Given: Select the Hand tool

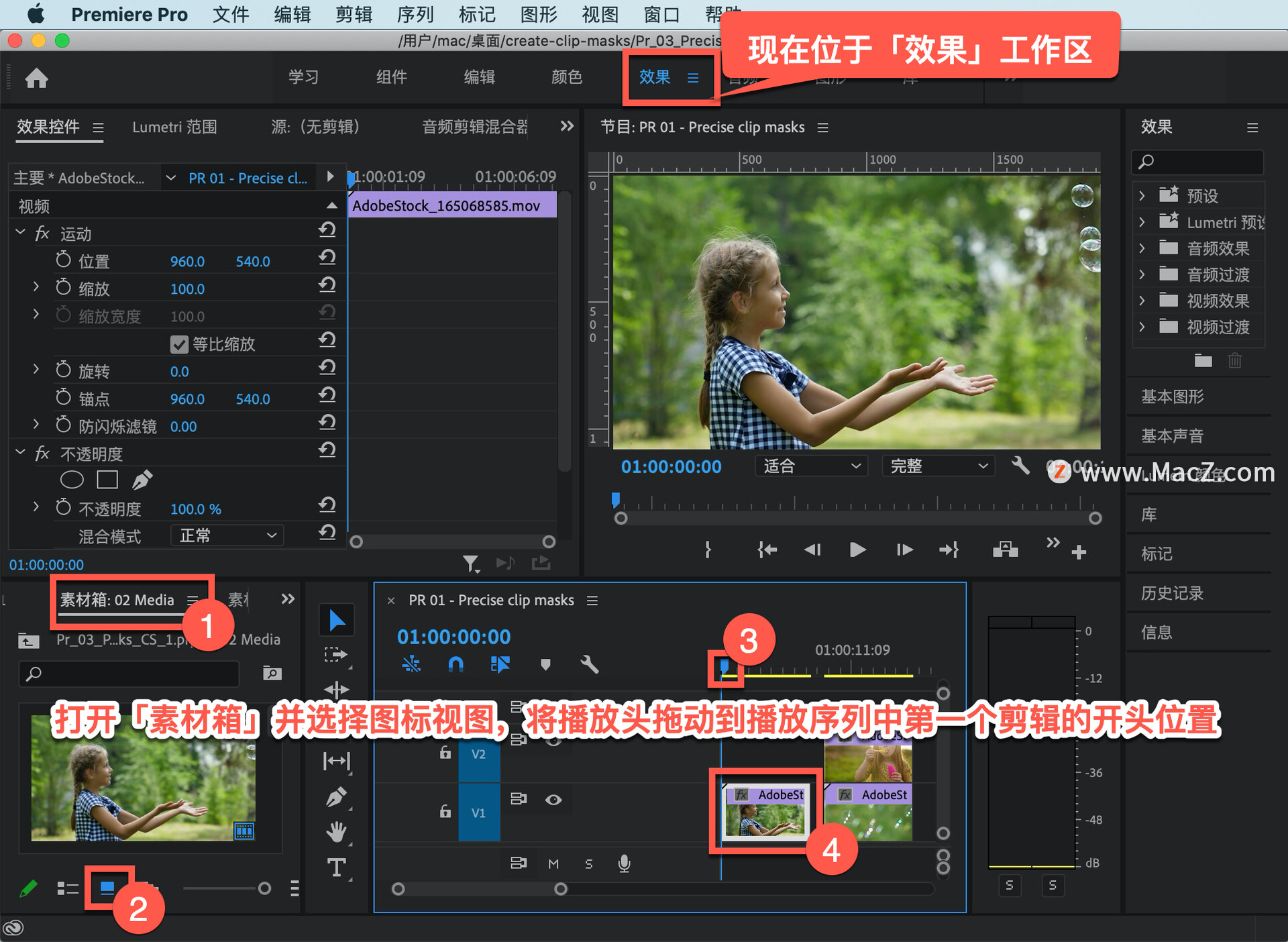Looking at the screenshot, I should (337, 832).
